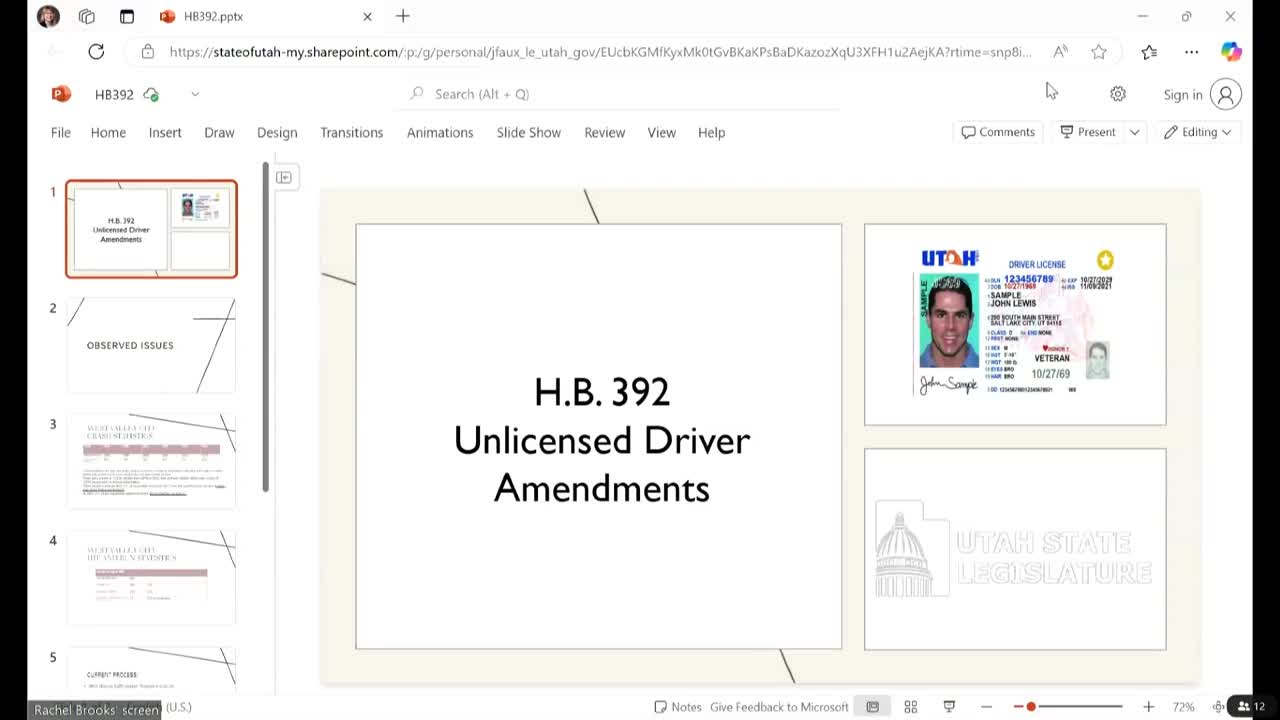1280x720 pixels.
Task: Select the Animations tab
Action: 440,132
